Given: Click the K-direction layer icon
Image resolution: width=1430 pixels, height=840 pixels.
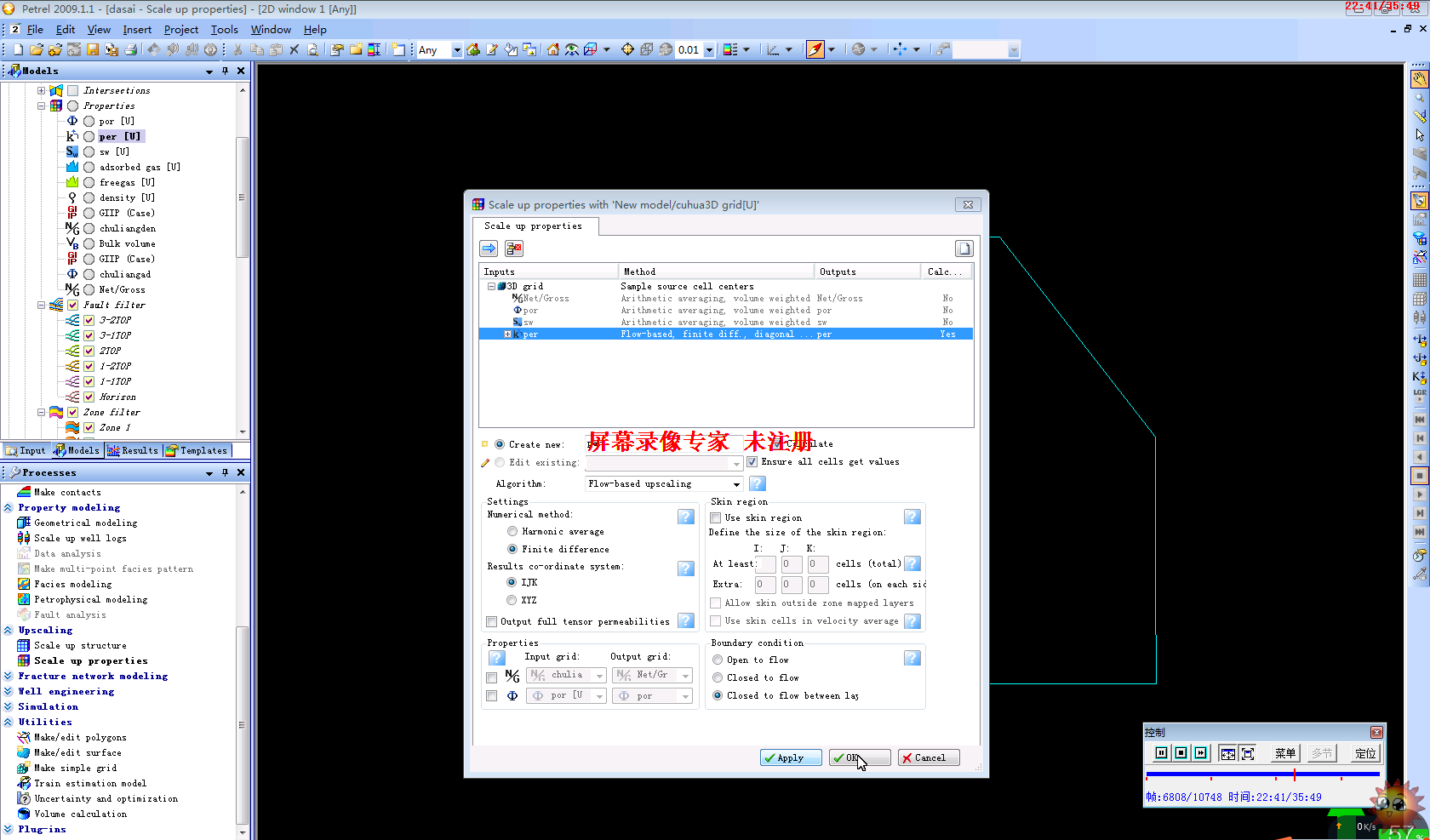Looking at the screenshot, I should [1419, 376].
